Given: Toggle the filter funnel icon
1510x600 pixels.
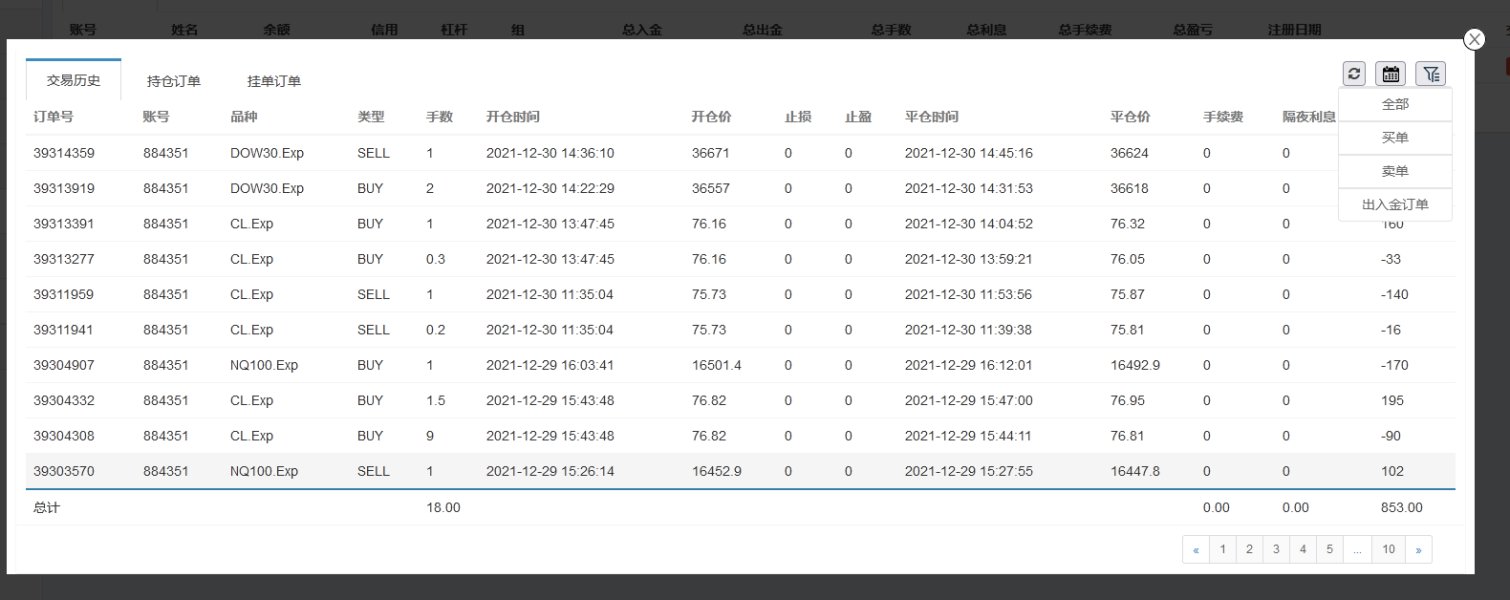Looking at the screenshot, I should [x=1431, y=73].
